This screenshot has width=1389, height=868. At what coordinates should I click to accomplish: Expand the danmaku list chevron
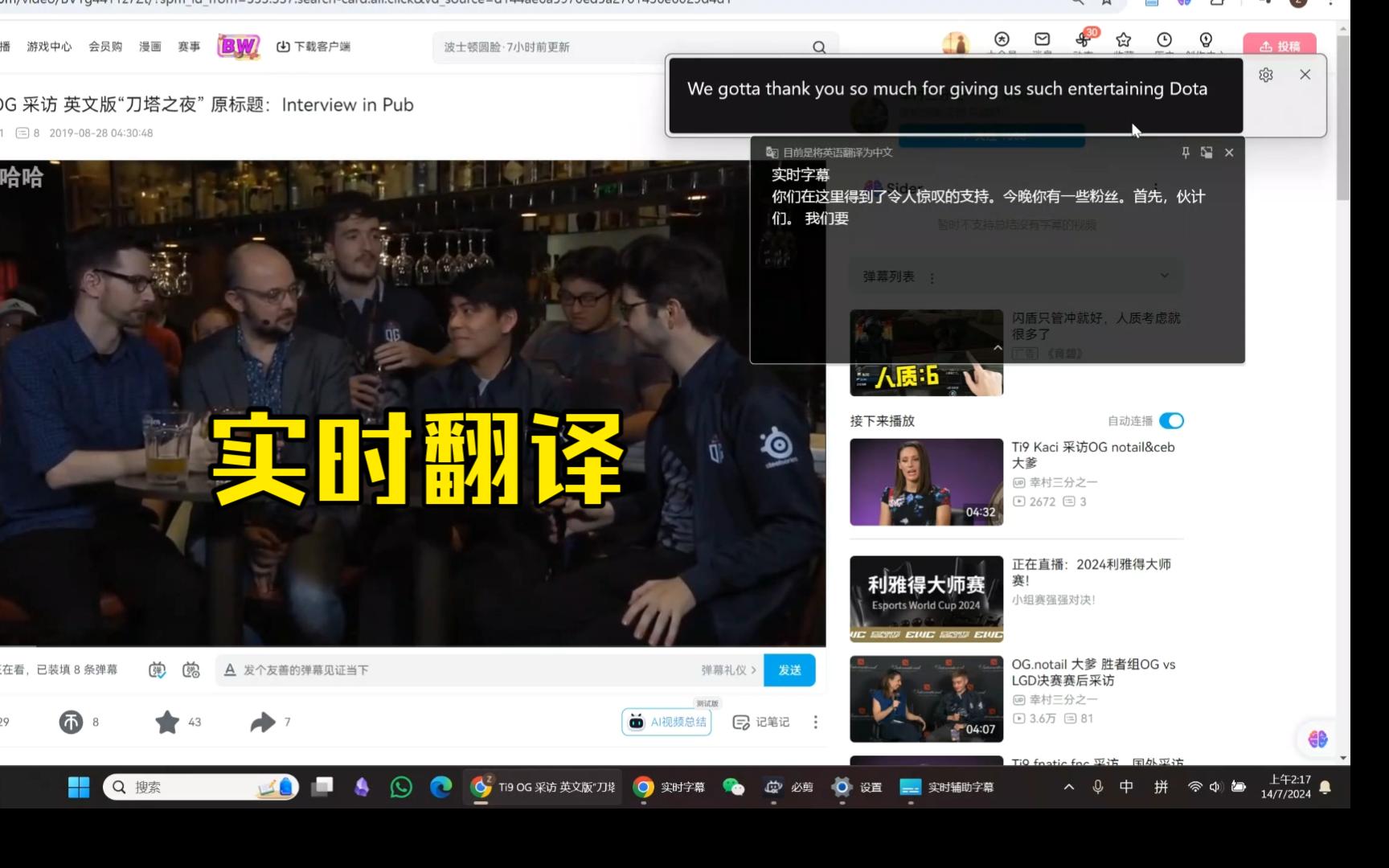(1165, 276)
